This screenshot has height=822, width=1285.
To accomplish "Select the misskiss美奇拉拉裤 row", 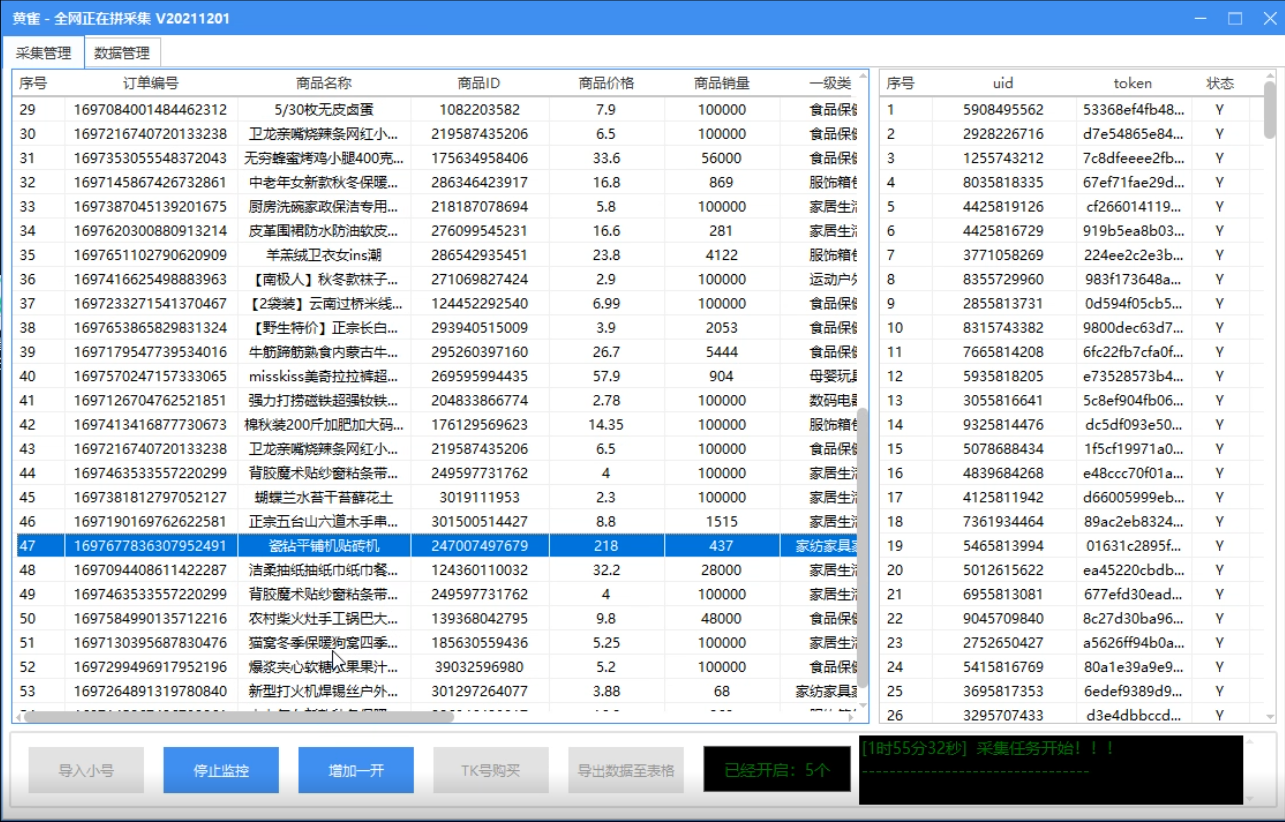I will click(x=436, y=376).
